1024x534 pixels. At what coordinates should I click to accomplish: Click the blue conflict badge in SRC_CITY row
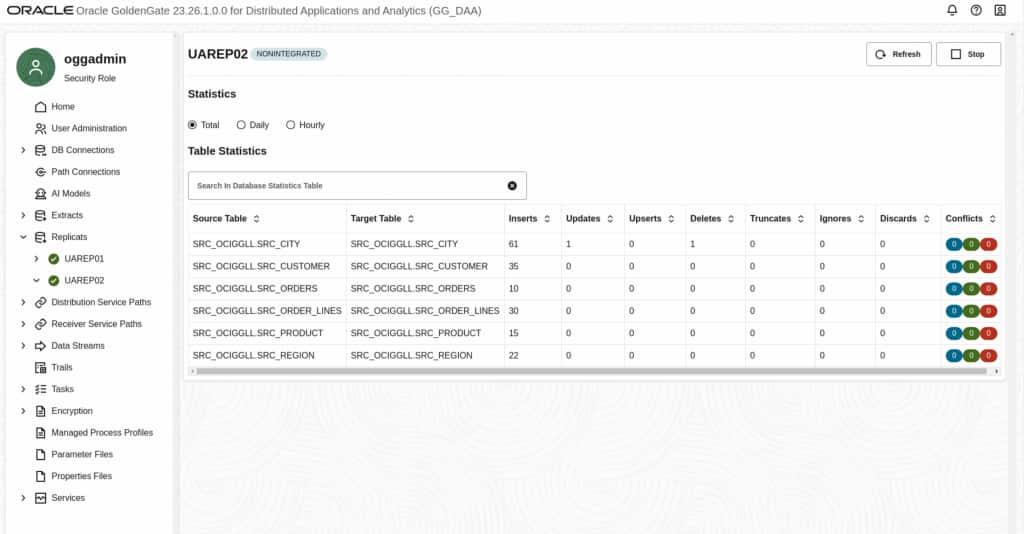(x=953, y=244)
